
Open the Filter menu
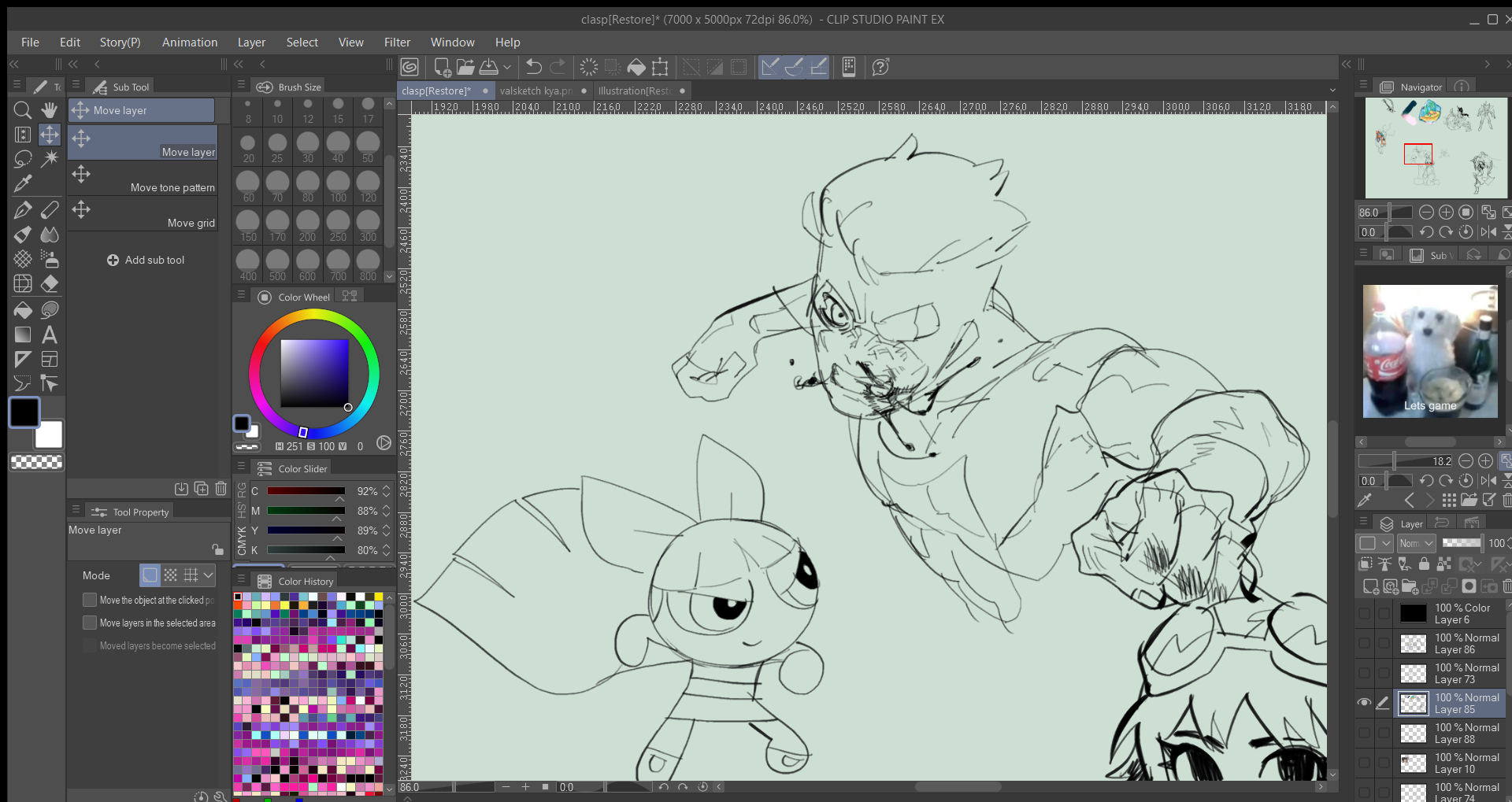tap(397, 43)
